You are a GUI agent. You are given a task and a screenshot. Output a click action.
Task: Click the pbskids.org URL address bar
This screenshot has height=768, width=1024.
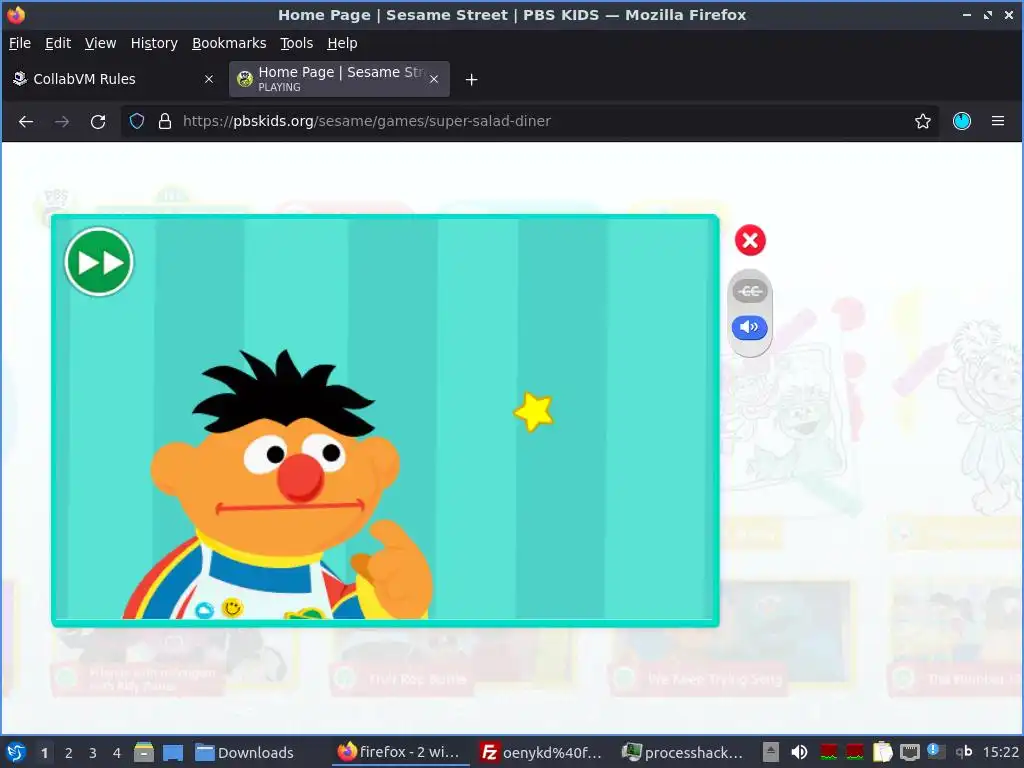point(530,121)
